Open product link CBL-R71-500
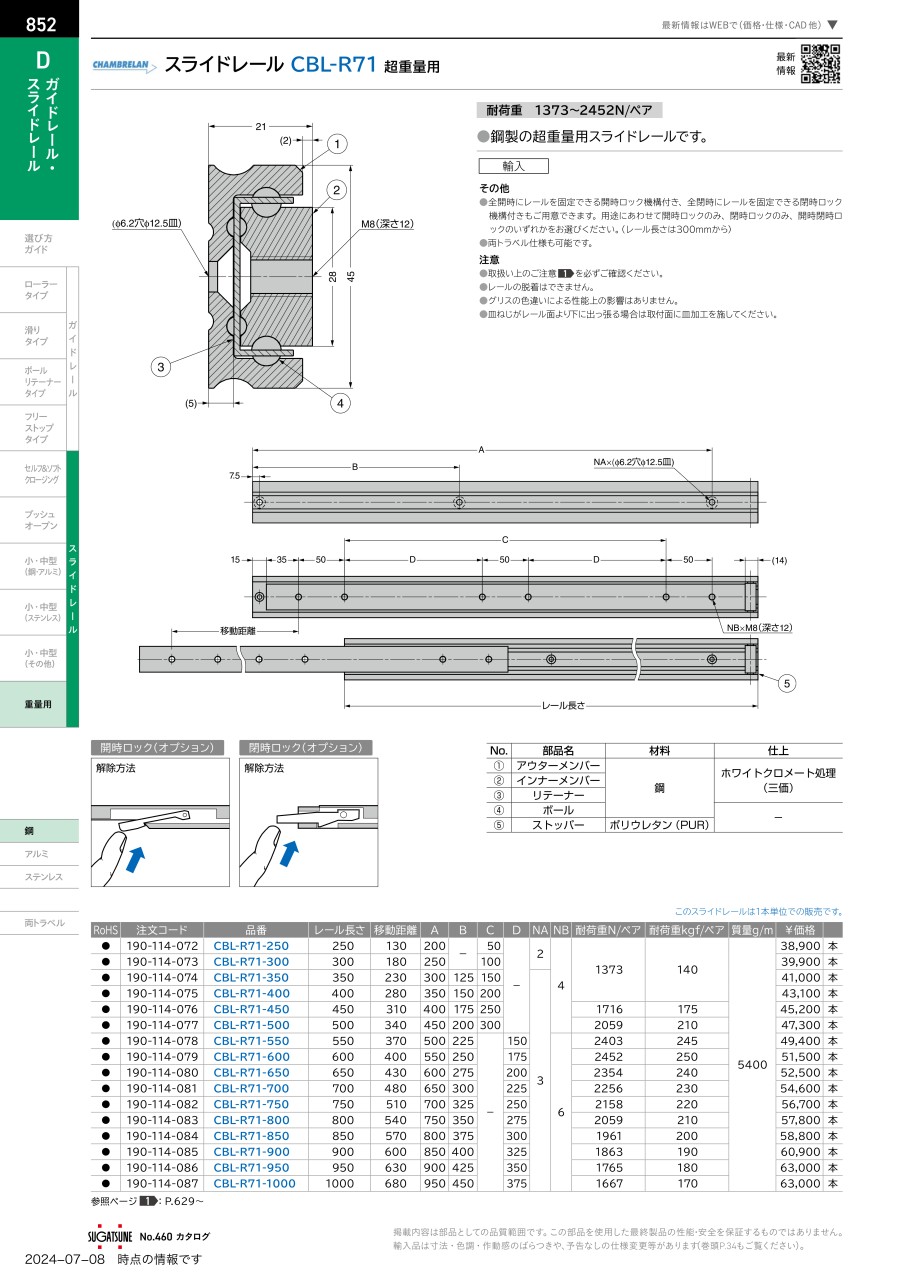Screen dimensions: 900x1272 pyautogui.click(x=251, y=1025)
